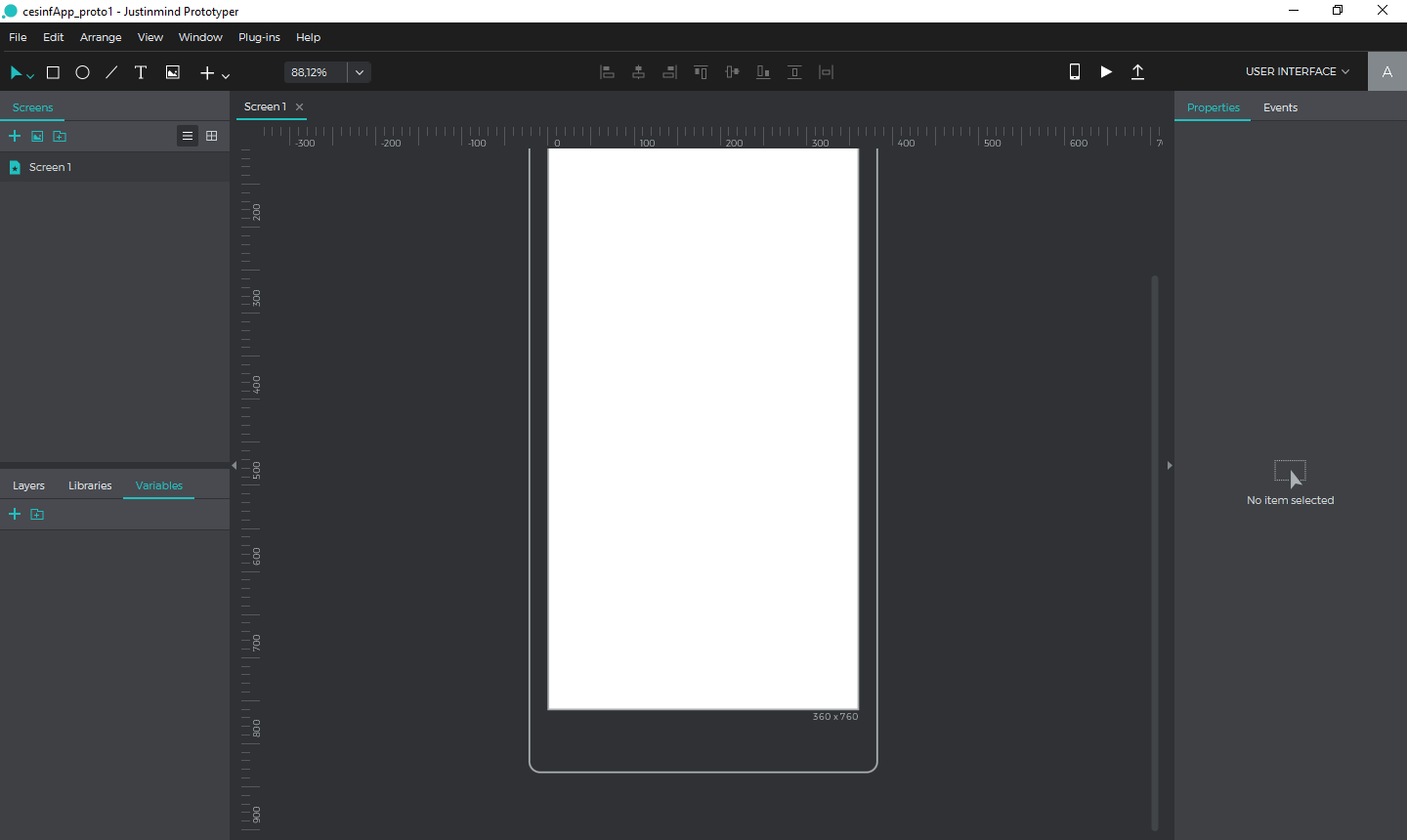Select the Rectangle shape tool
The image size is (1407, 840).
point(53,72)
